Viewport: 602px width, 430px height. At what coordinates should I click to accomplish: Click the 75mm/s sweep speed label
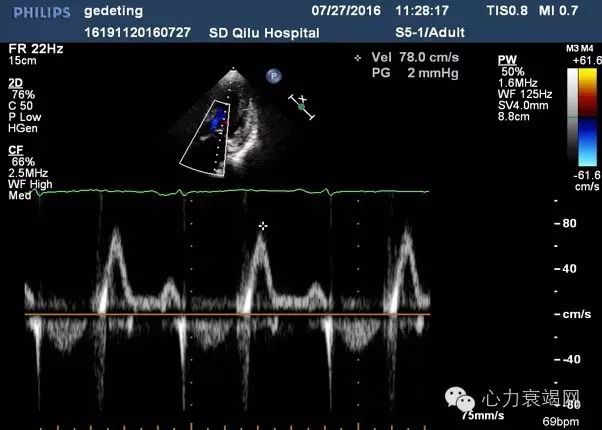482,412
